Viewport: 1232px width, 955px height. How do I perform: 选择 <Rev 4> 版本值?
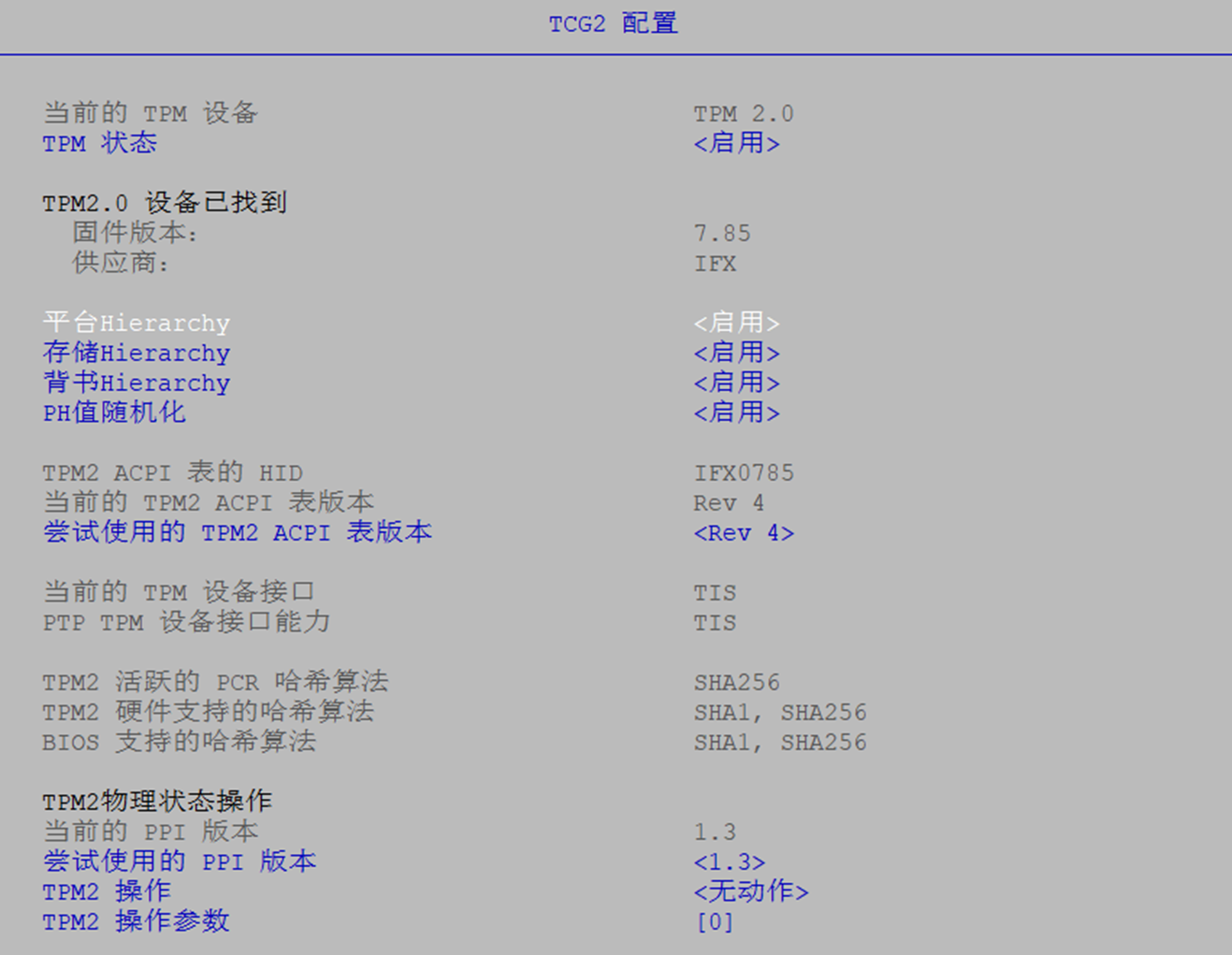(x=744, y=532)
